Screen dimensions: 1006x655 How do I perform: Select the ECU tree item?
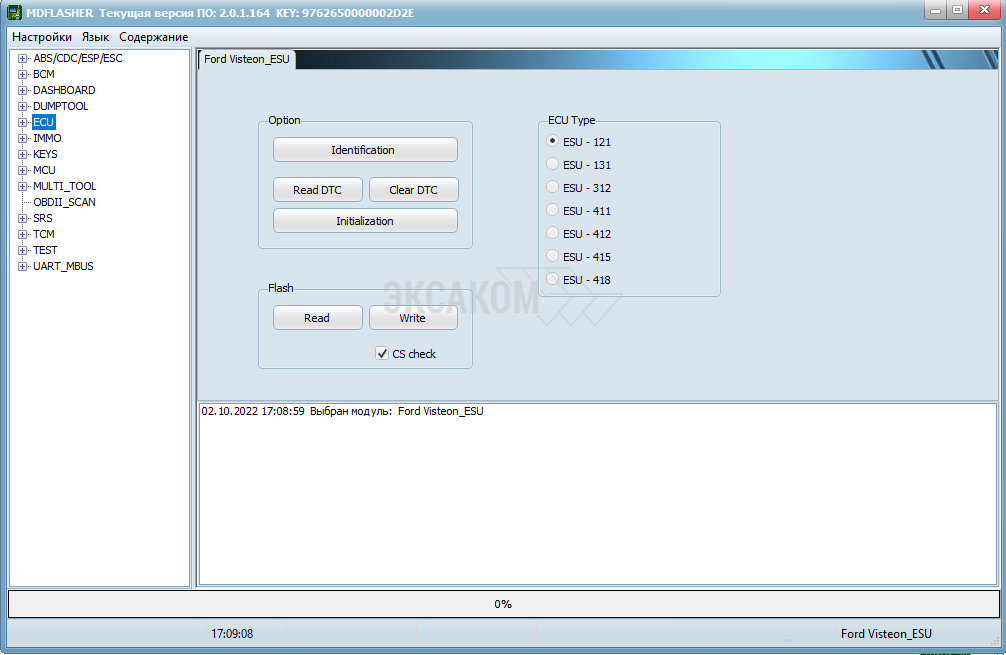tap(43, 122)
